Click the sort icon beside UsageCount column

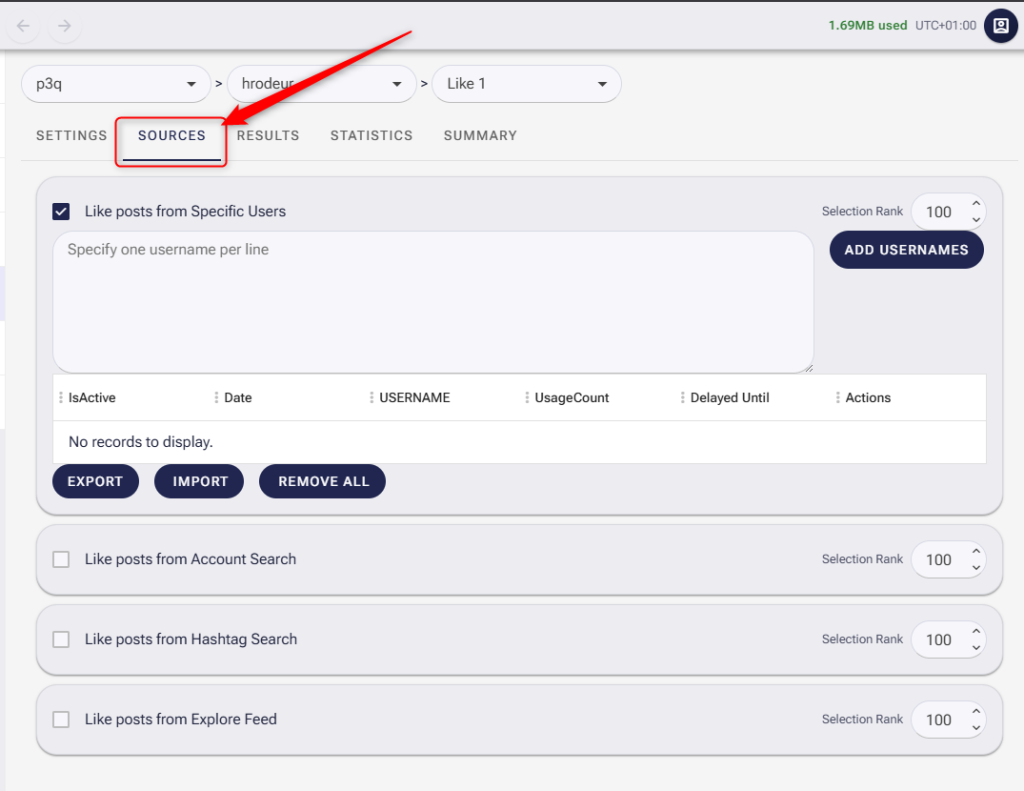[528, 397]
